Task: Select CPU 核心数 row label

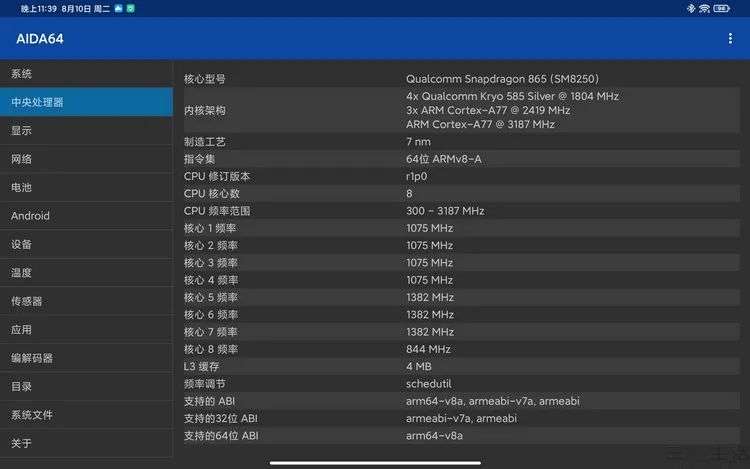Action: (211, 194)
